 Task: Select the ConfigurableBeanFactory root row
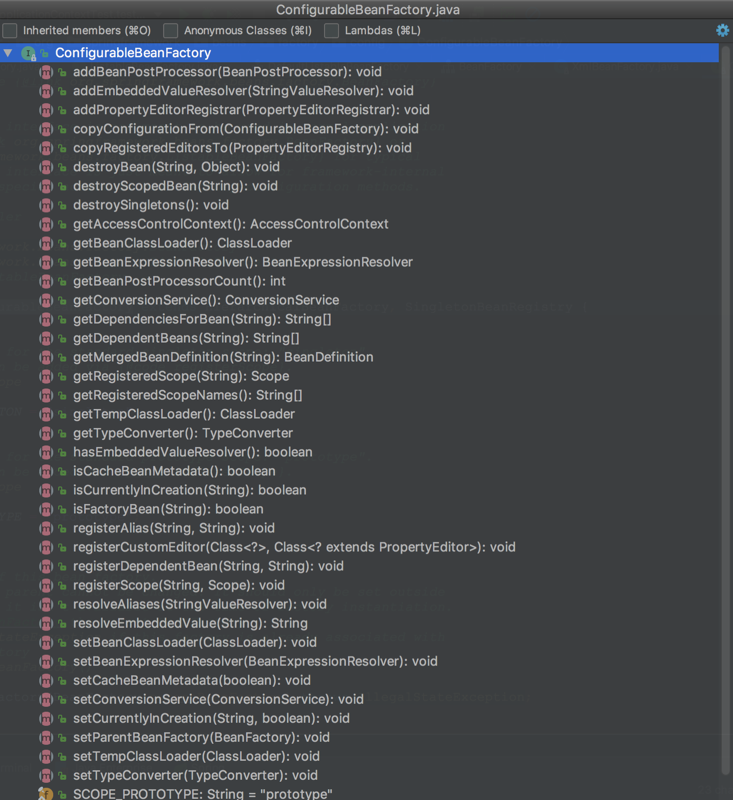tap(359, 53)
